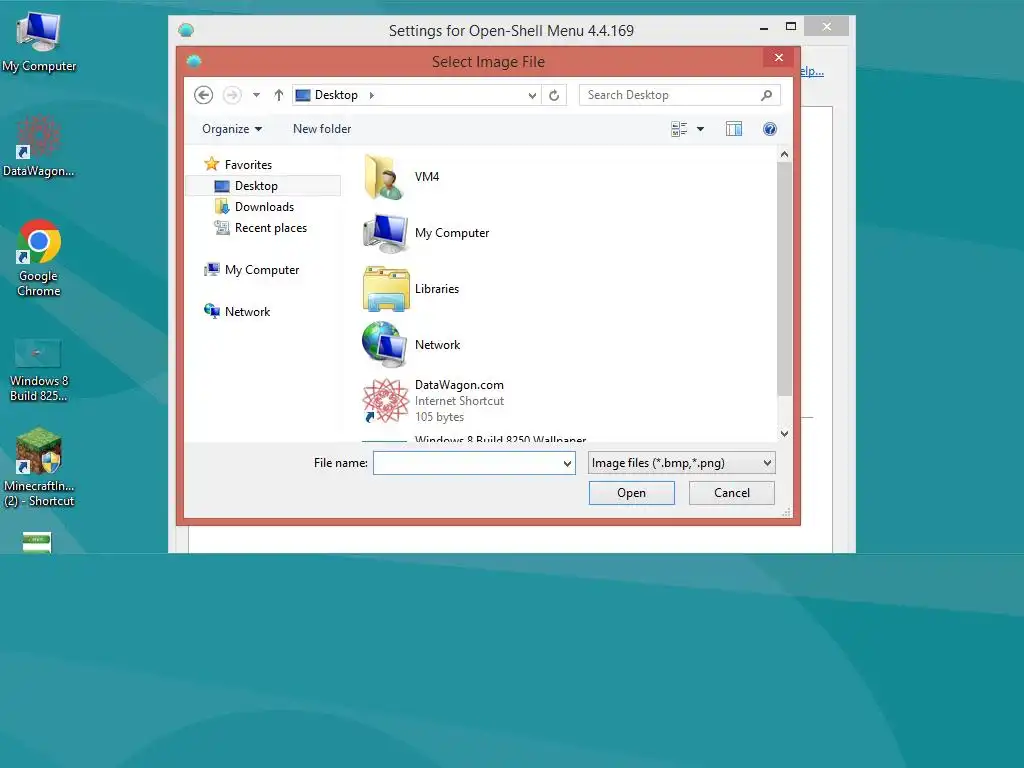Click the Help link in Open-Shell Settings window
The width and height of the screenshot is (1024, 768).
812,71
